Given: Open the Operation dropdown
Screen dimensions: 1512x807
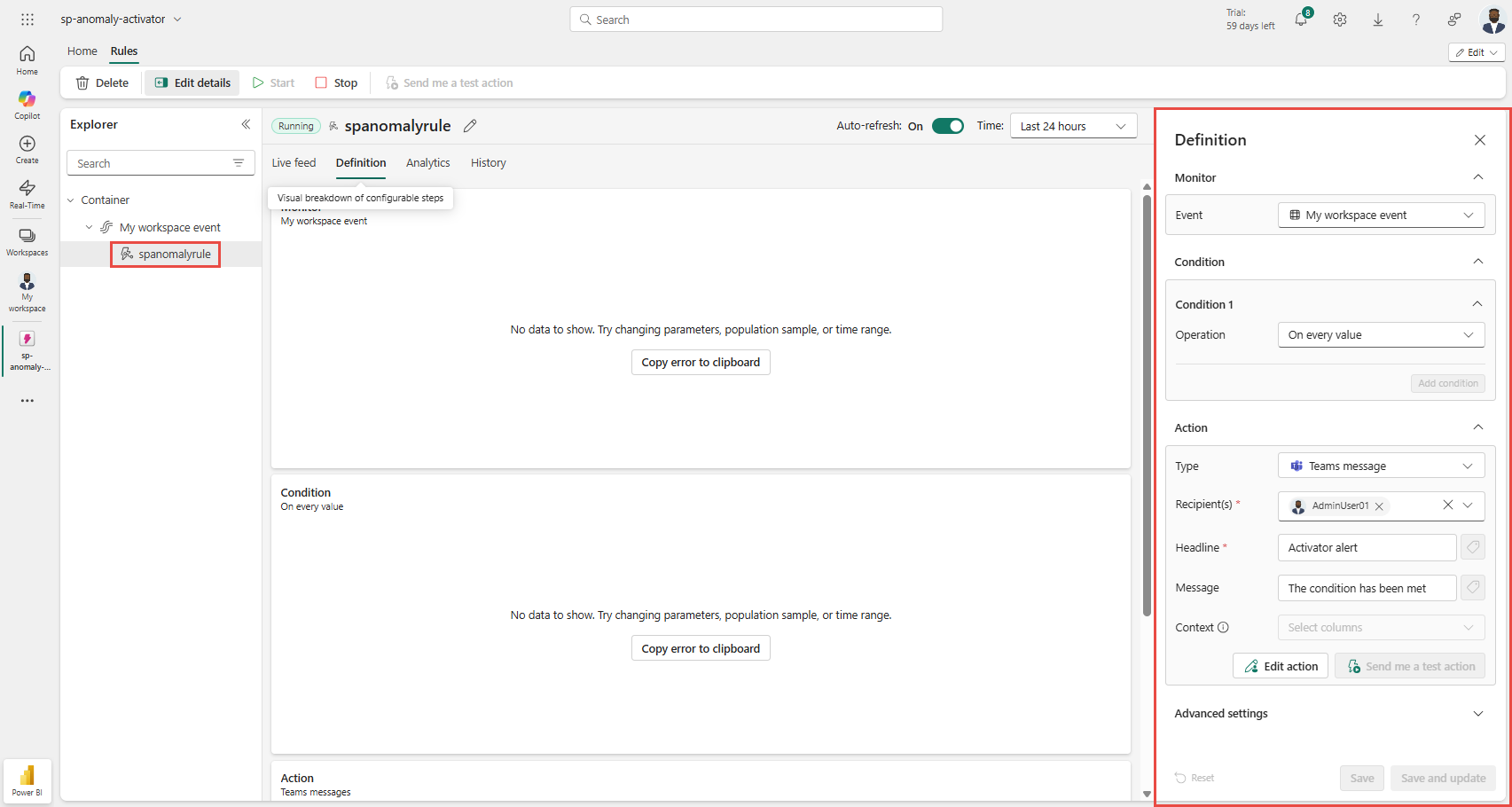Looking at the screenshot, I should point(1381,335).
